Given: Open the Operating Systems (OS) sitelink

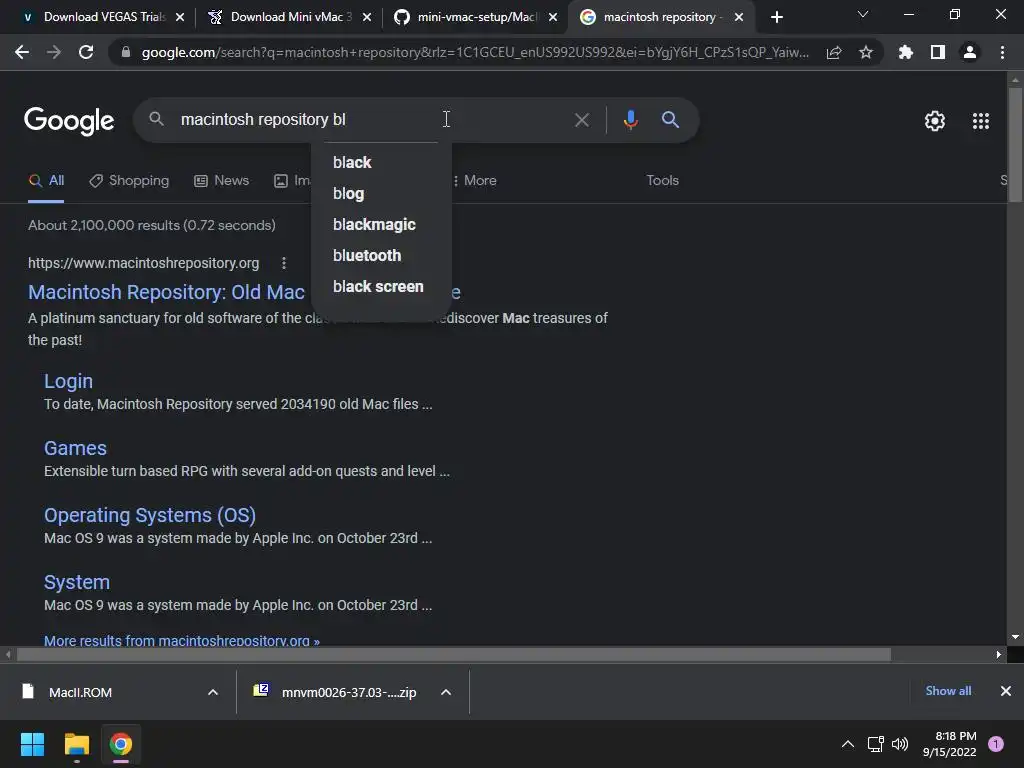Looking at the screenshot, I should [x=150, y=515].
